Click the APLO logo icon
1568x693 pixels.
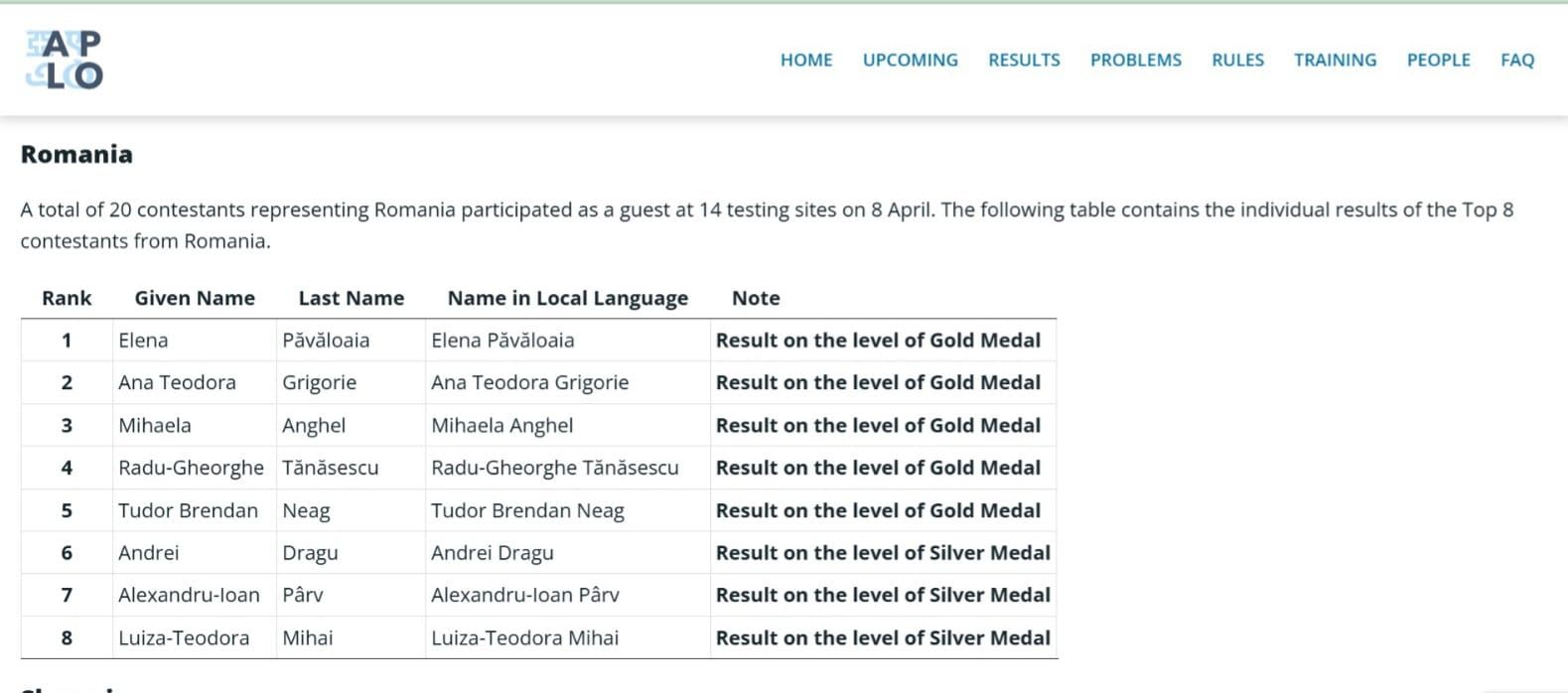[64, 60]
